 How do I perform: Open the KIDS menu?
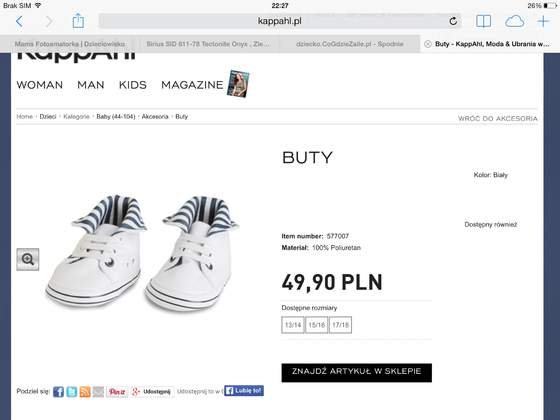133,85
